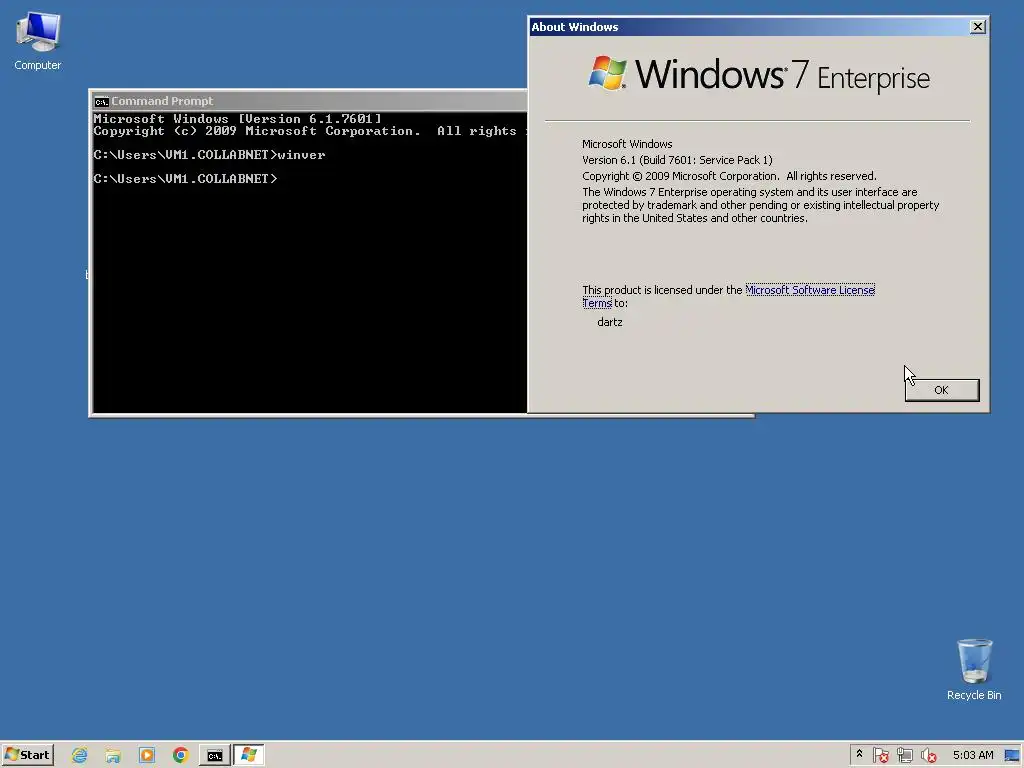The height and width of the screenshot is (768, 1024).
Task: Open Google Chrome from taskbar
Action: pyautogui.click(x=181, y=755)
